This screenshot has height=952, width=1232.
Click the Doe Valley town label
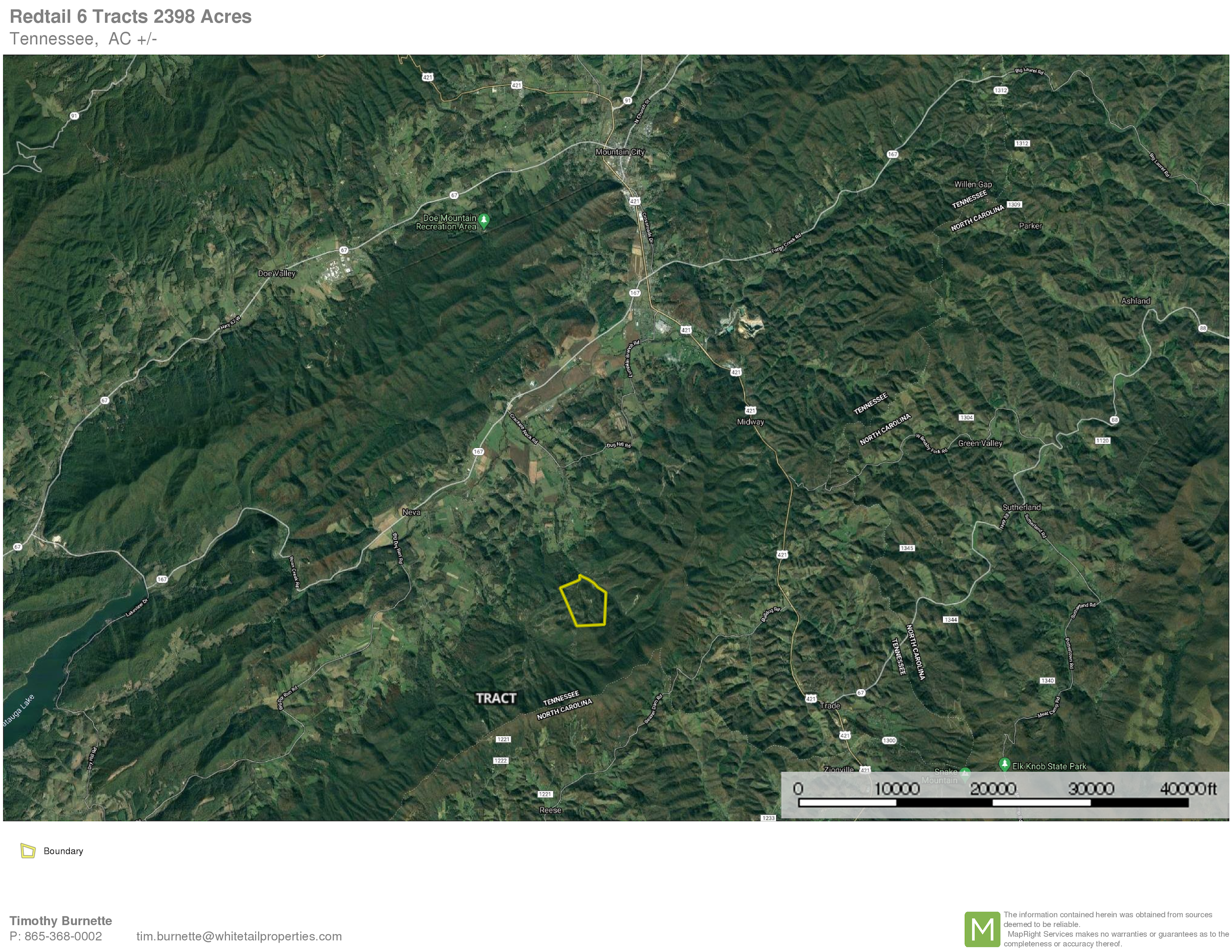[x=276, y=274]
